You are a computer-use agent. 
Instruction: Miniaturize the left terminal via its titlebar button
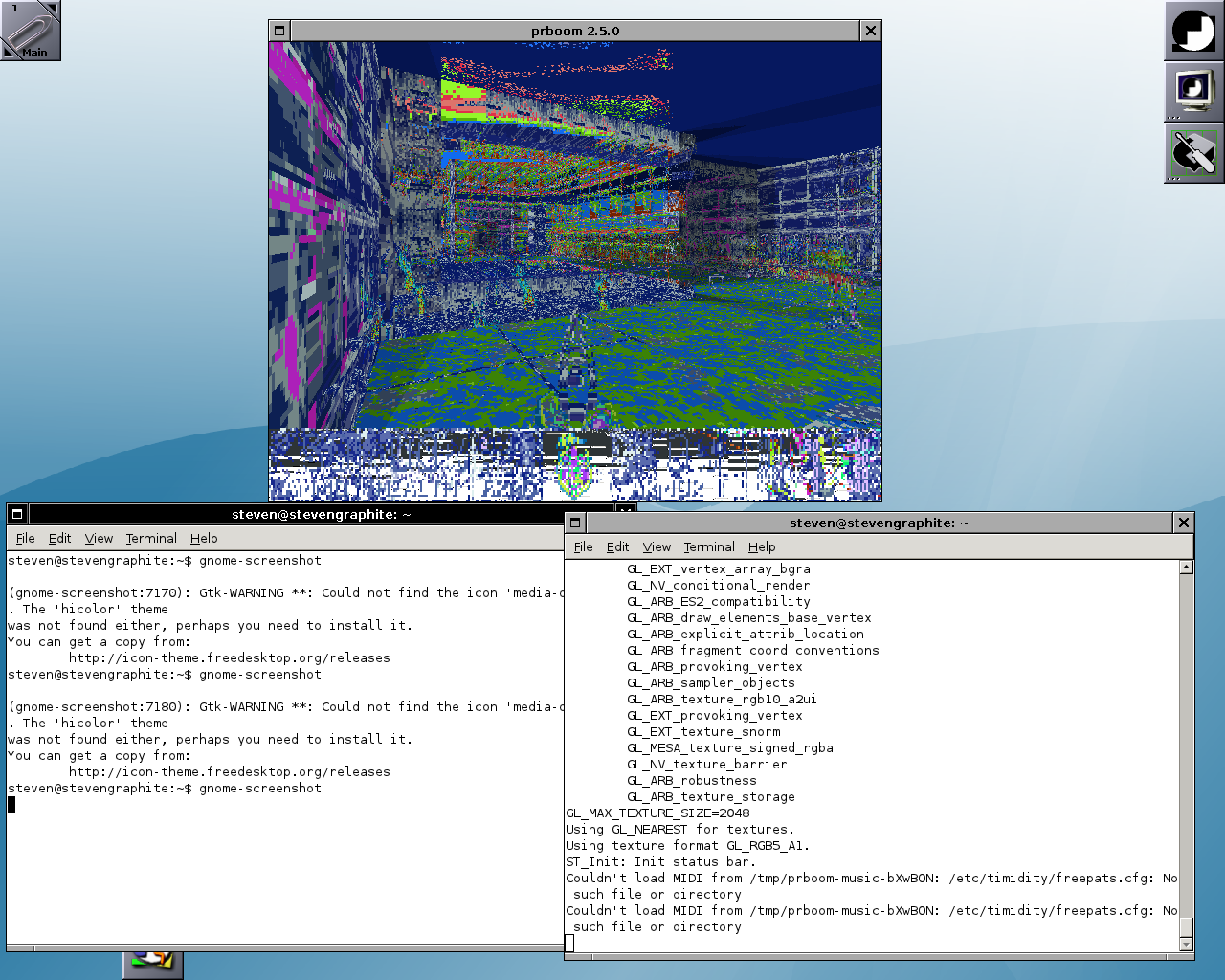pos(17,514)
